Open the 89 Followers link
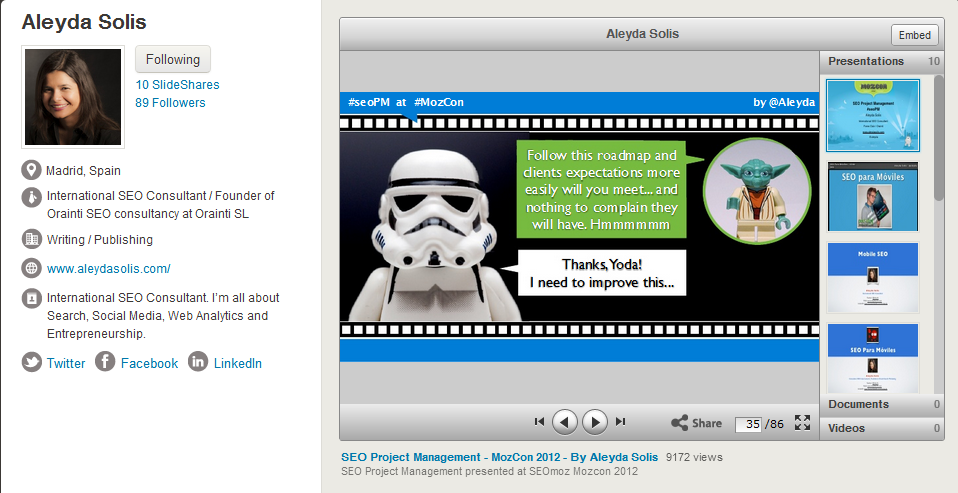 [x=171, y=103]
